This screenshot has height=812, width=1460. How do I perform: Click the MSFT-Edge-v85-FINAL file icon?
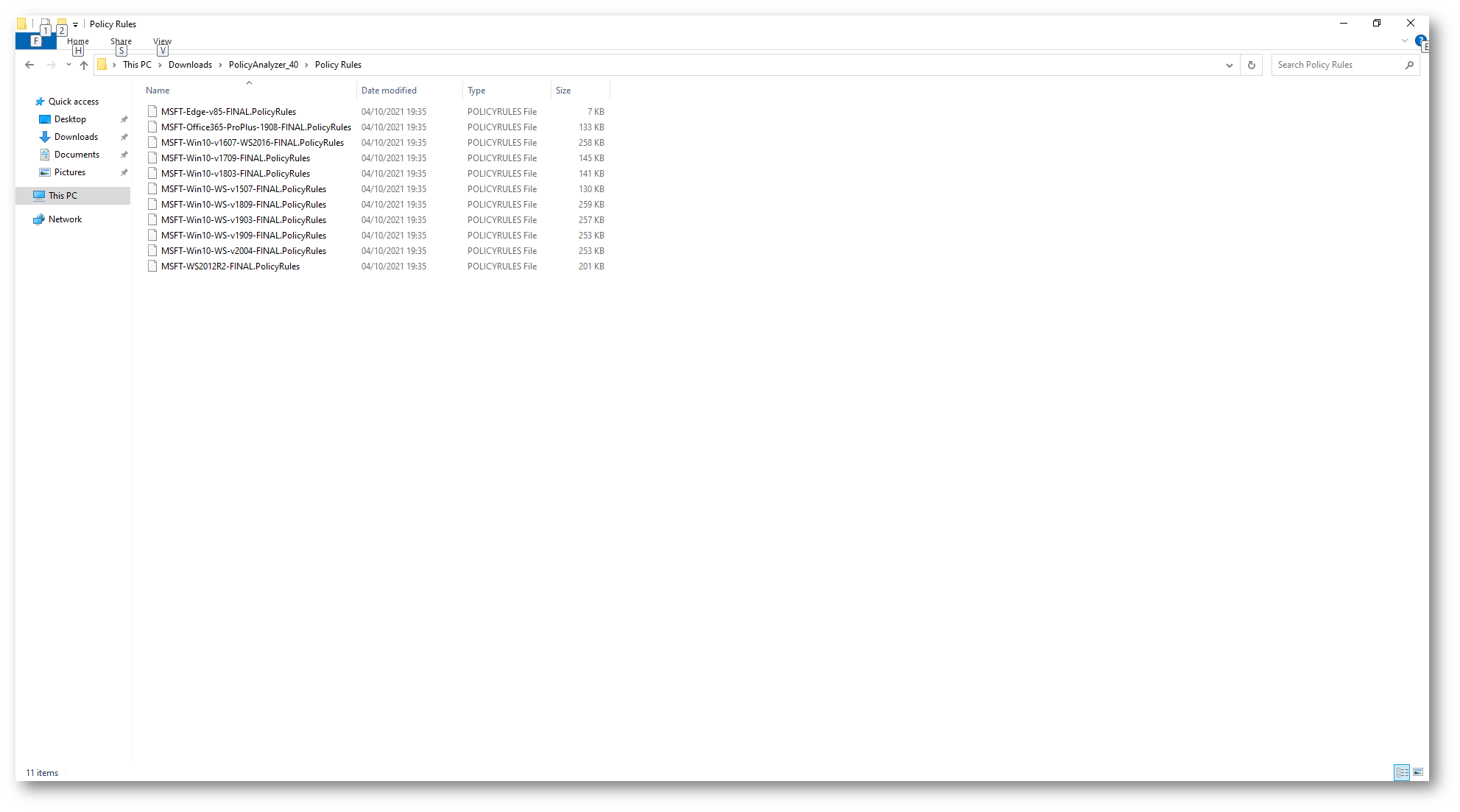tap(152, 112)
